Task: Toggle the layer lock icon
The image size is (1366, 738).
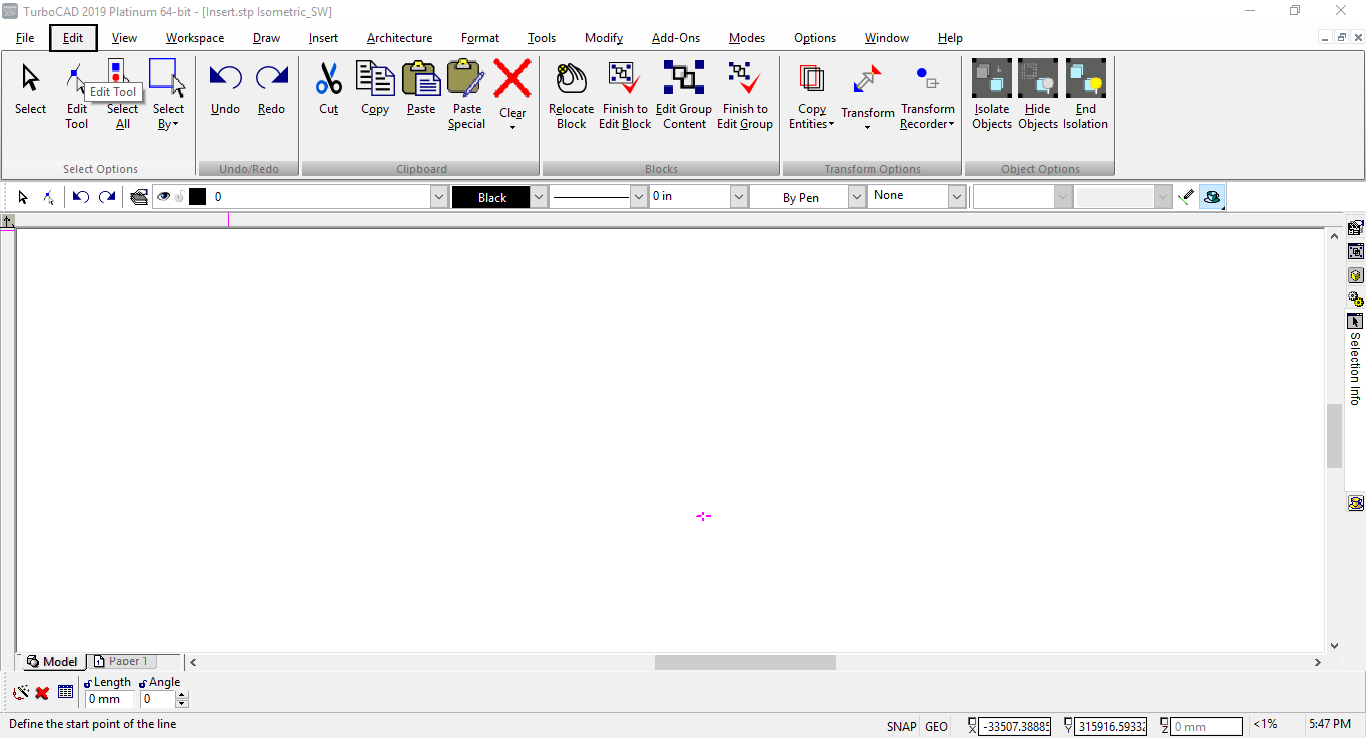Action: 180,197
